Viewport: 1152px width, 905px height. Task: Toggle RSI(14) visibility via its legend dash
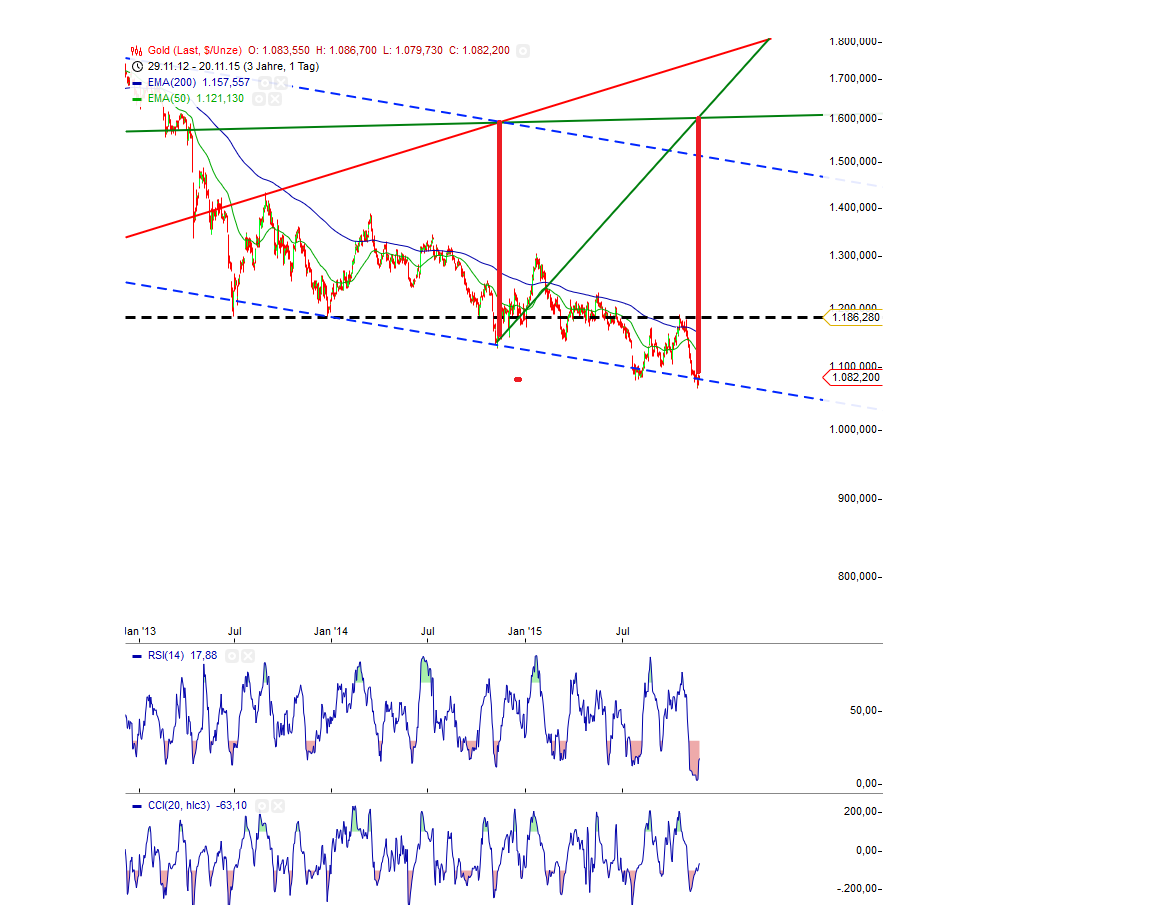click(x=136, y=655)
